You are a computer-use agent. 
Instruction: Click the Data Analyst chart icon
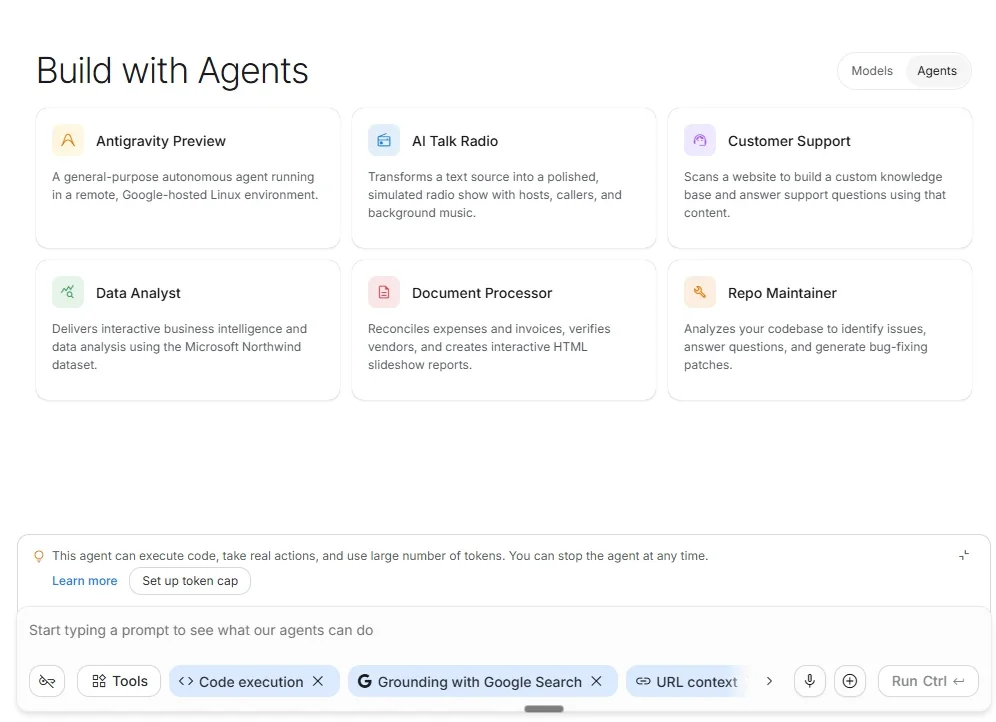[x=68, y=292]
